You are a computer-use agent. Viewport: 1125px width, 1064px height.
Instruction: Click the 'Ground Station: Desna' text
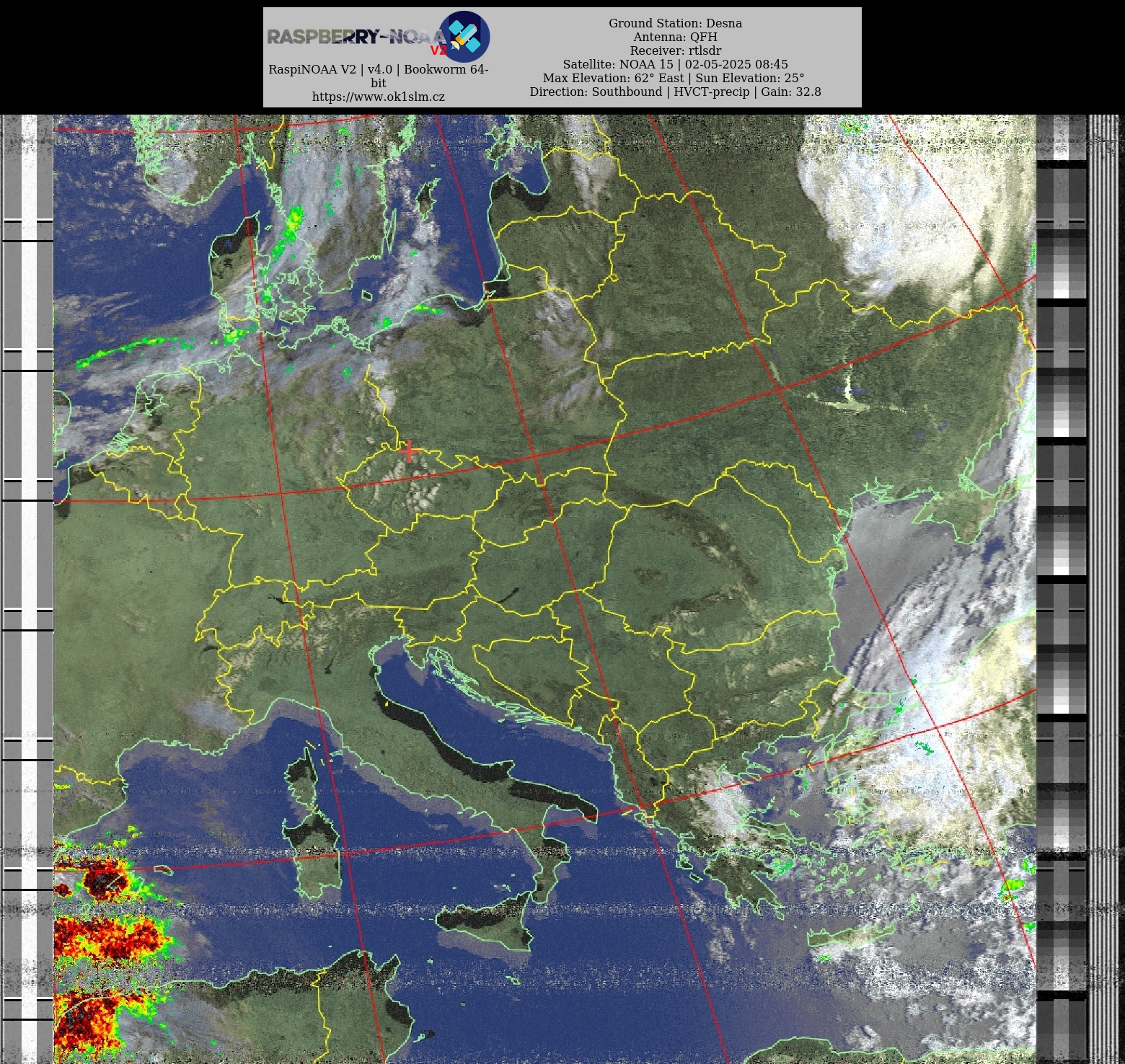click(x=675, y=23)
